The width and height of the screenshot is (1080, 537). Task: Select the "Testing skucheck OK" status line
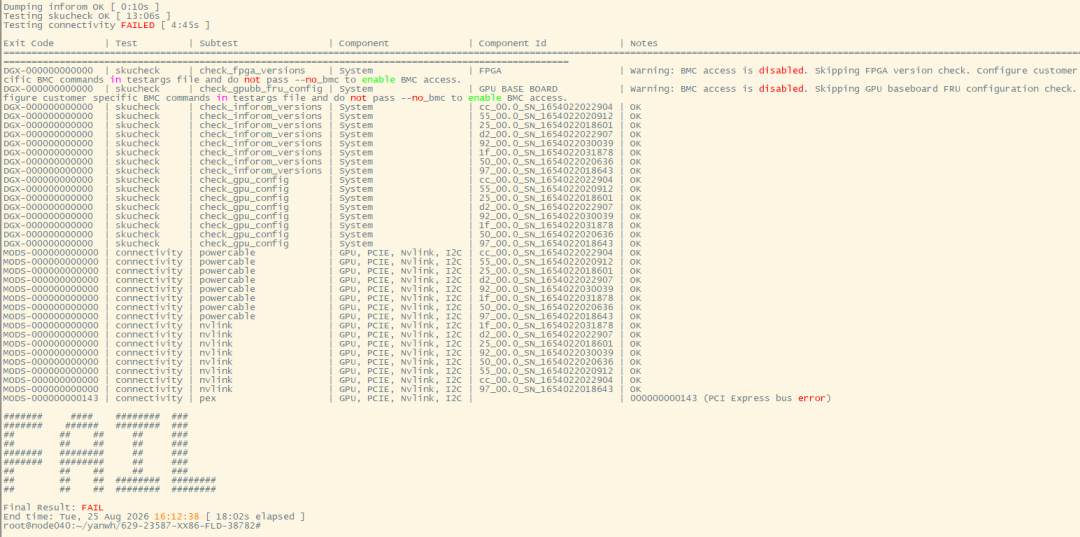pos(87,15)
